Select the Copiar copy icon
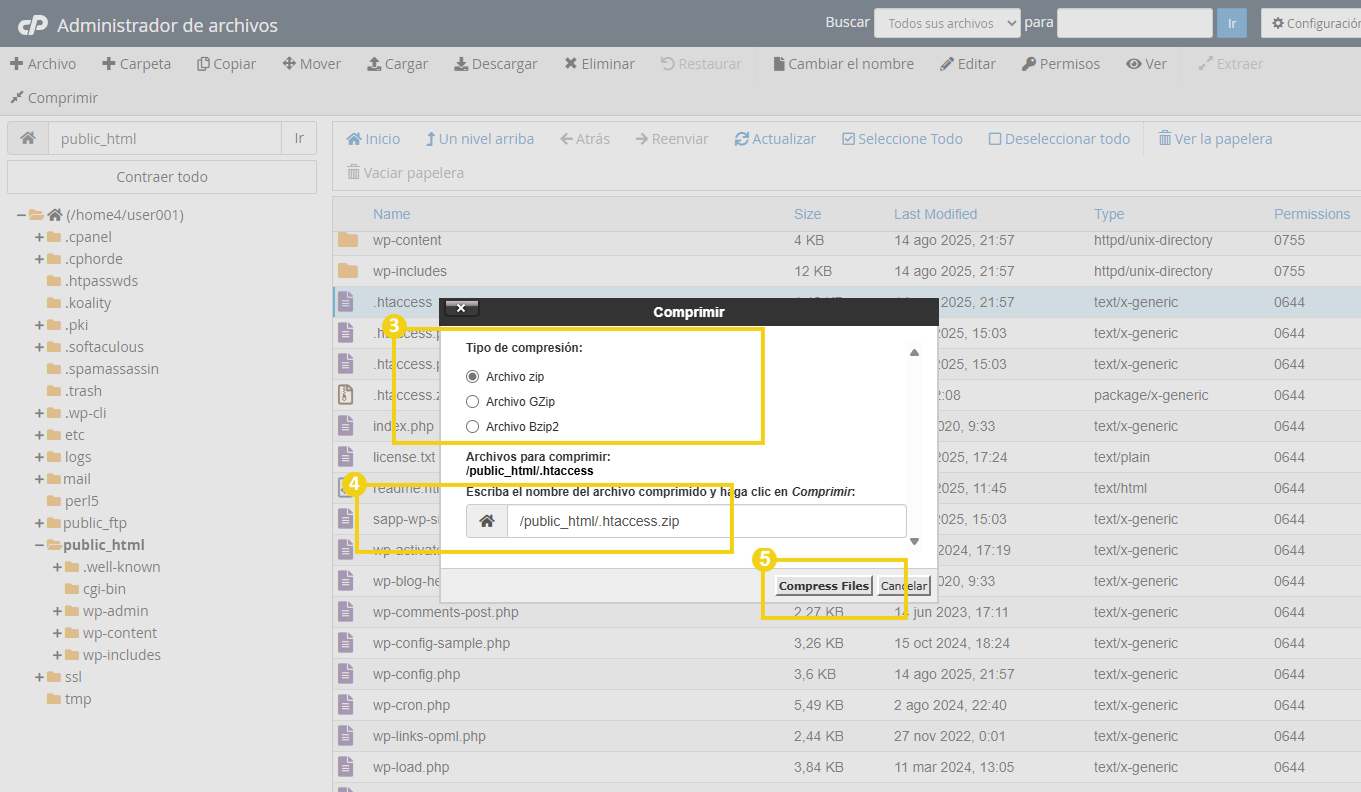 [x=226, y=63]
